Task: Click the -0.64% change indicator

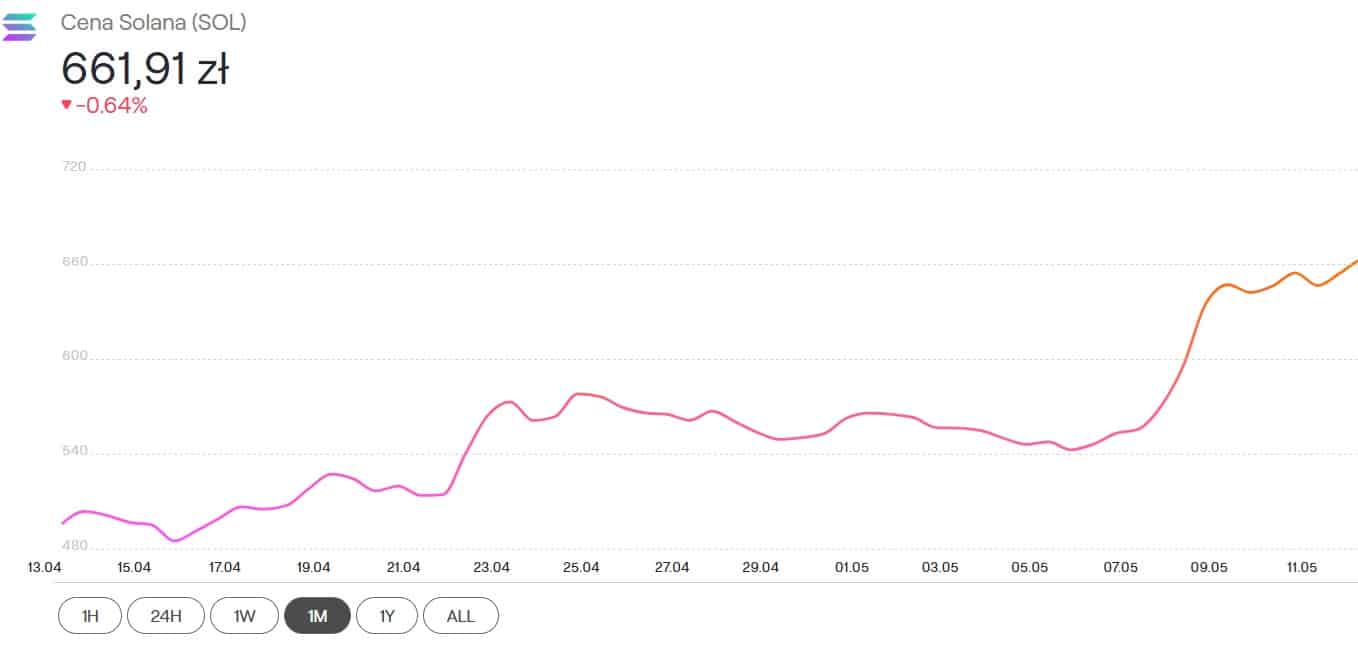Action: [112, 105]
